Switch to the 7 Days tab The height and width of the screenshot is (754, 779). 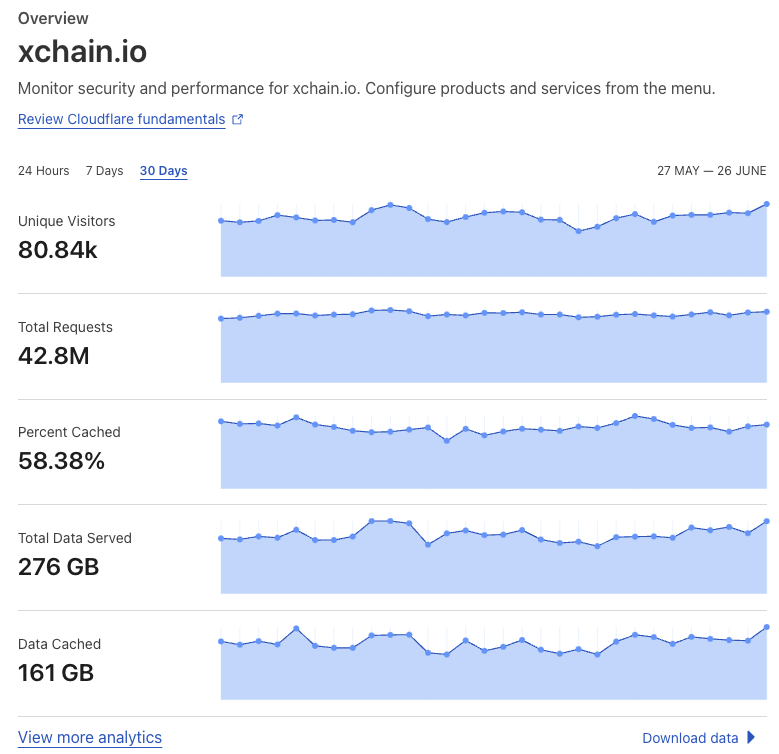[104, 171]
